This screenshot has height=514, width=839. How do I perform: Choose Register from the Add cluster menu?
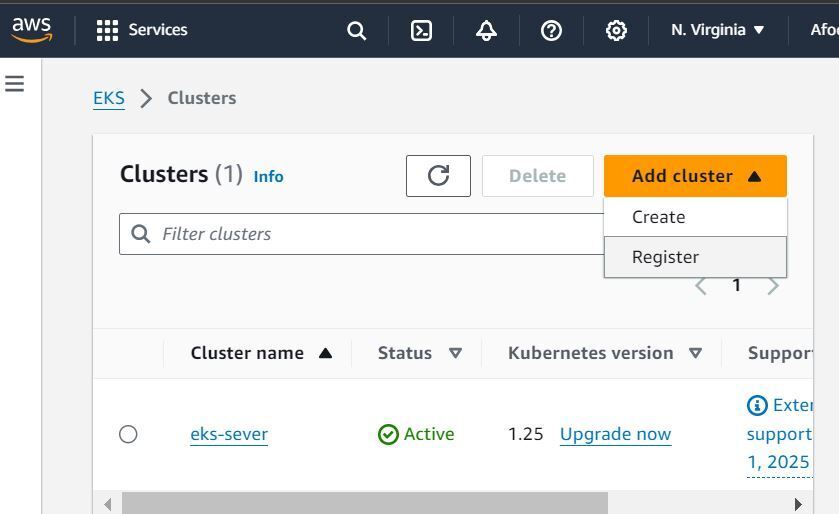tap(665, 257)
